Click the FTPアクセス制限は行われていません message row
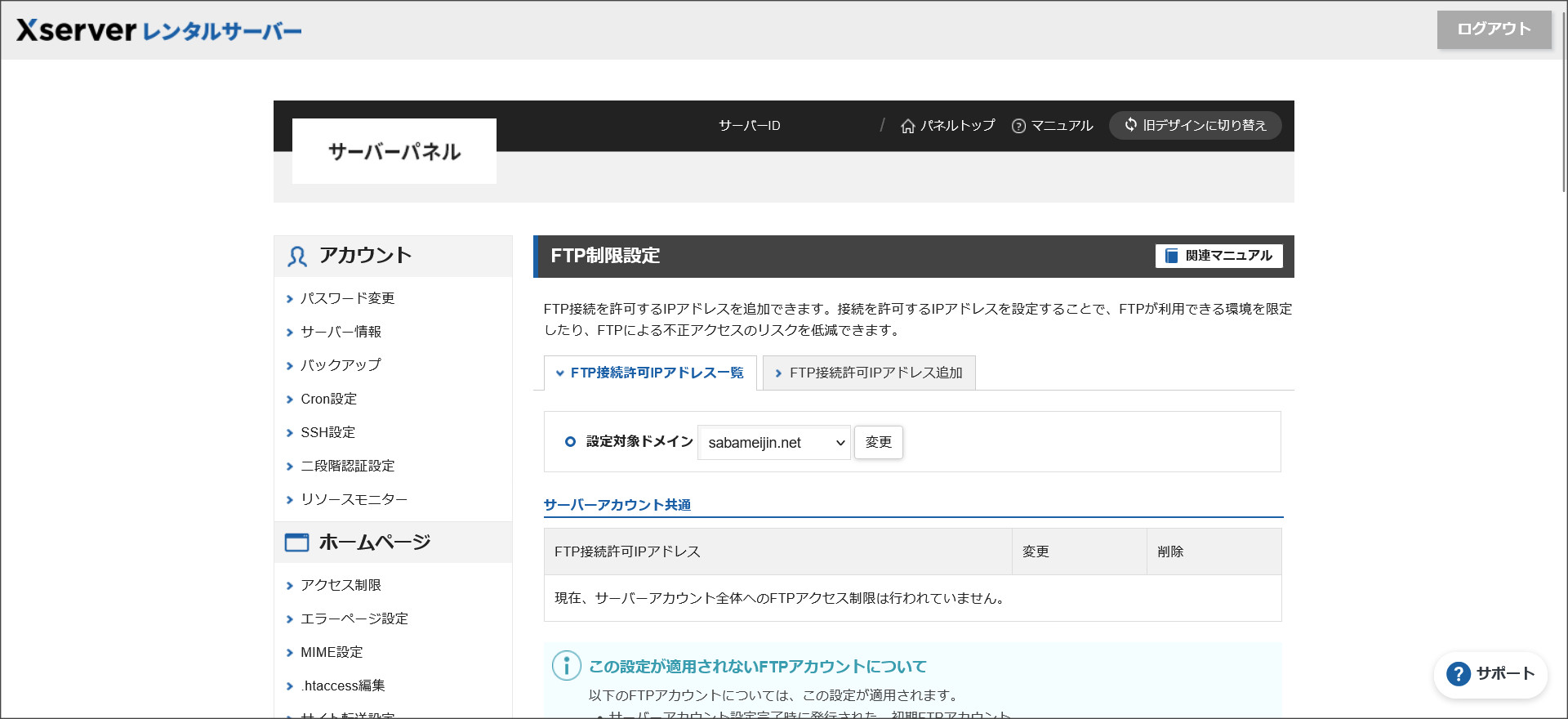This screenshot has width=1568, height=719. [912, 598]
